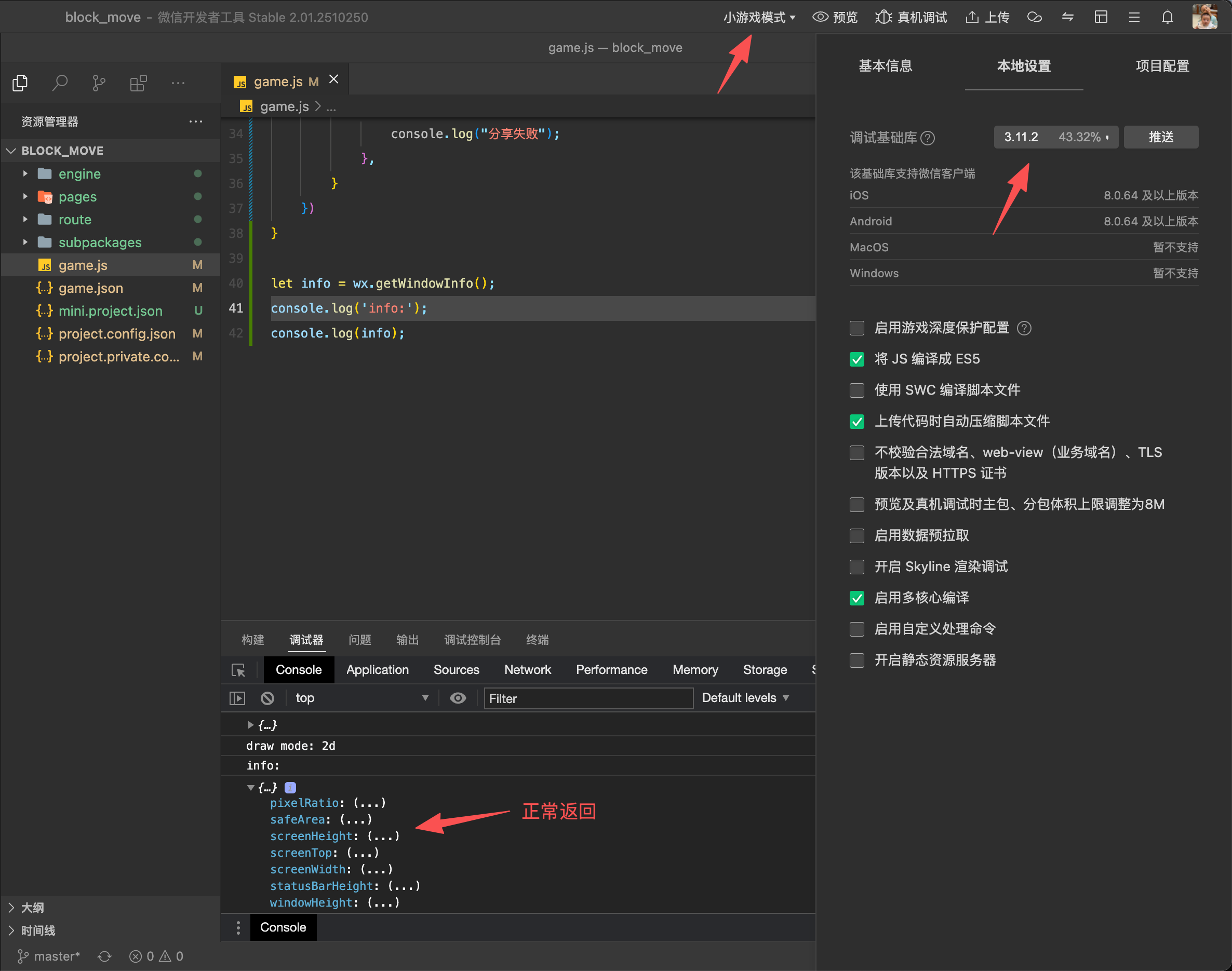The height and width of the screenshot is (971, 1232).
Task: Switch to the project configuration tab
Action: pos(1161,66)
